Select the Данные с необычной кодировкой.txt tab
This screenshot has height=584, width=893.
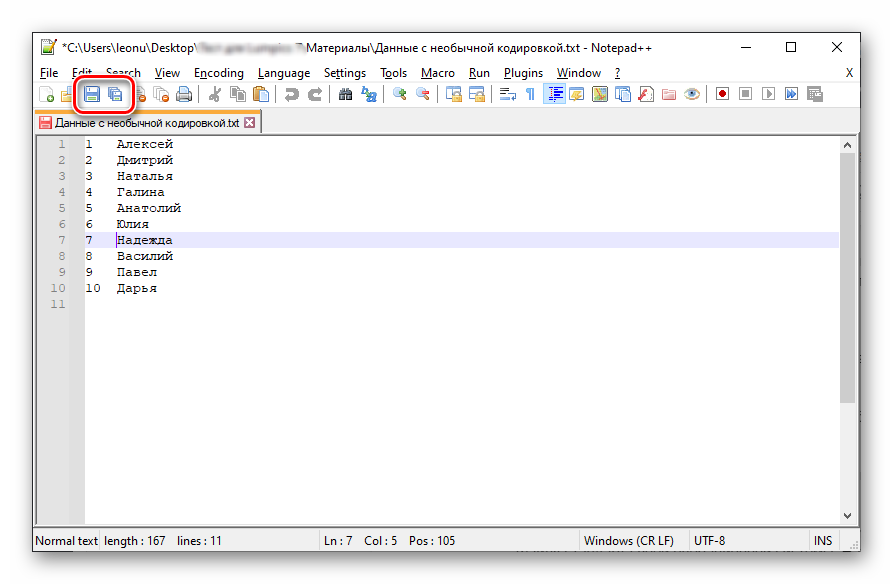pos(146,123)
